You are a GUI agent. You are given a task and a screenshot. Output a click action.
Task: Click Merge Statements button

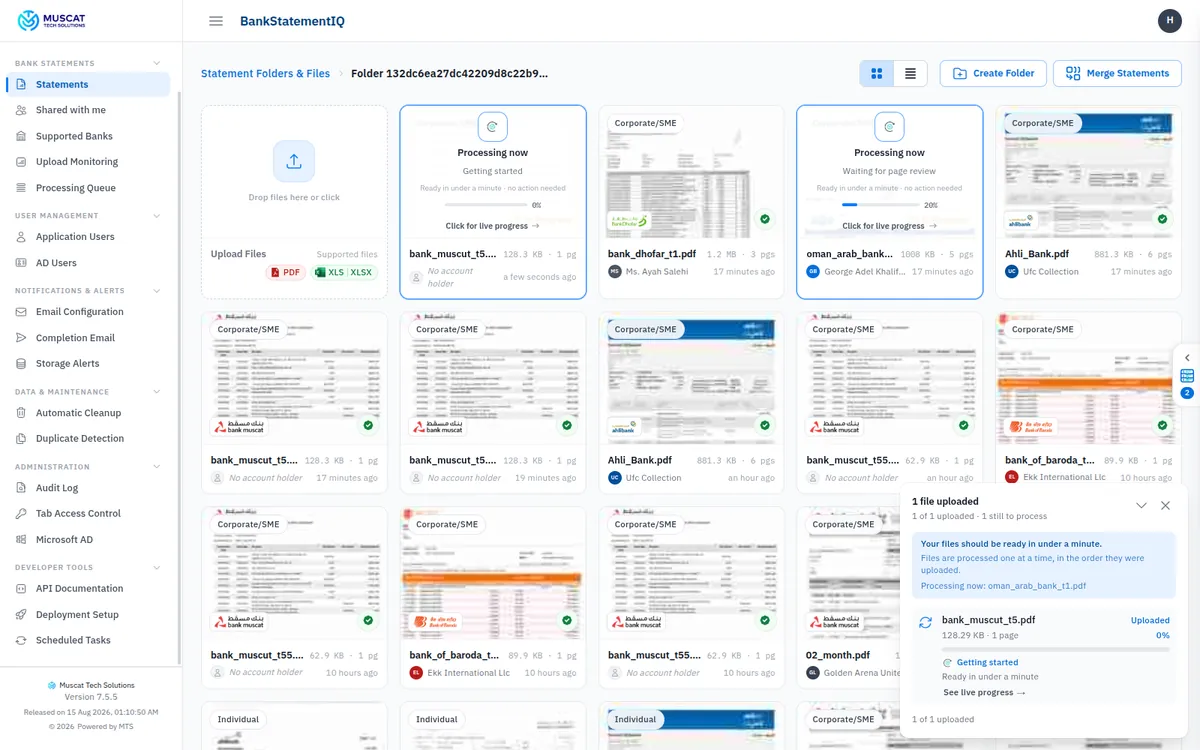[1117, 73]
